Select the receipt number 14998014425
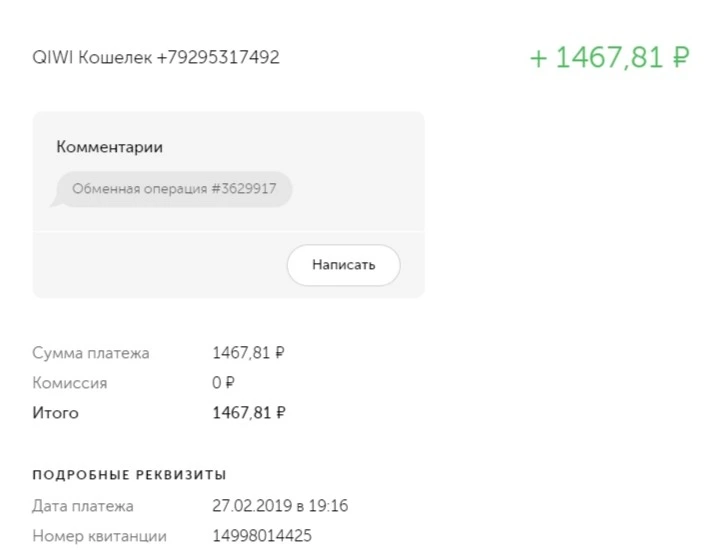The height and width of the screenshot is (550, 711). coord(262,535)
